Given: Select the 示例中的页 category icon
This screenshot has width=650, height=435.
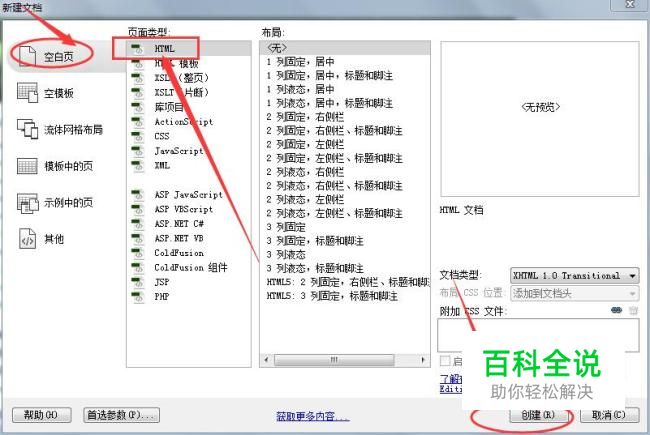Looking at the screenshot, I should tap(27, 203).
